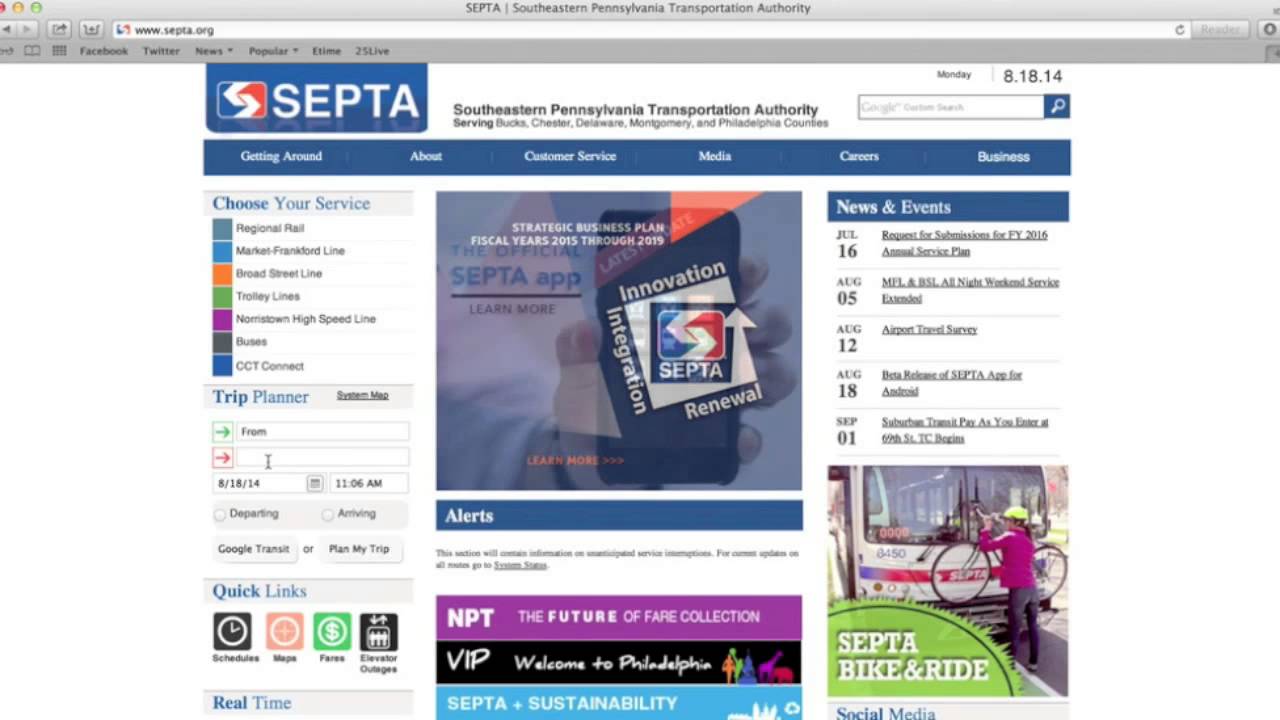This screenshot has width=1280, height=720.
Task: Click the From input field
Action: [x=322, y=432]
